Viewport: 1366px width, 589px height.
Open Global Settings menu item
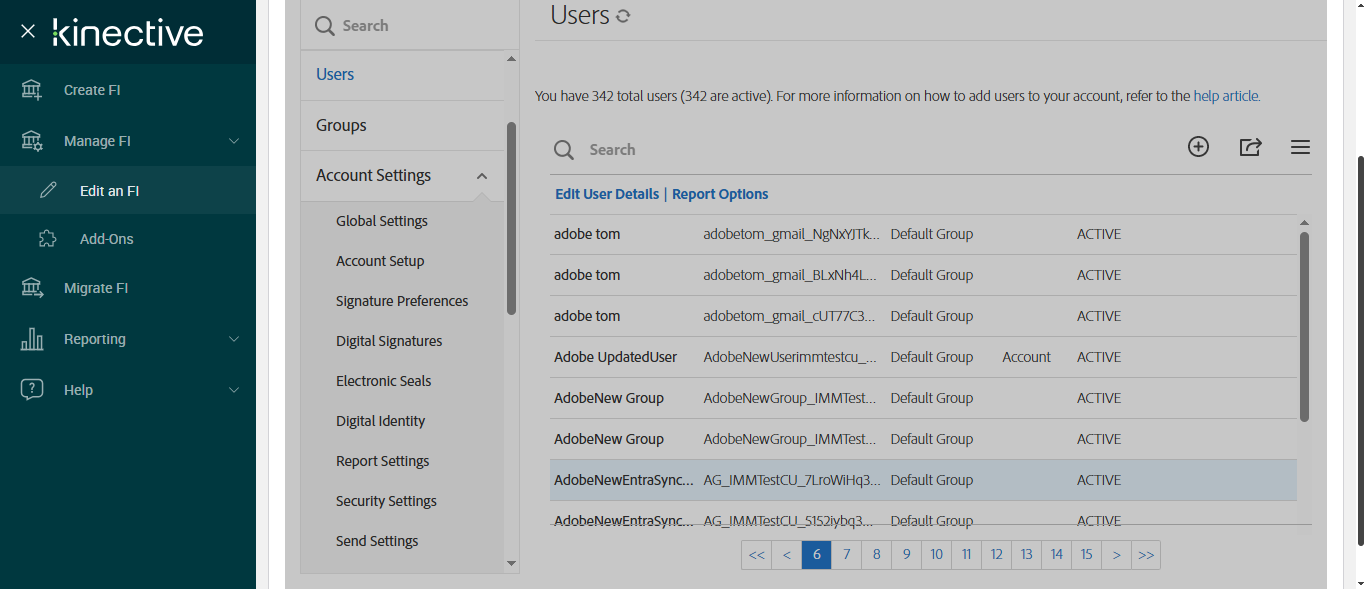(x=382, y=221)
